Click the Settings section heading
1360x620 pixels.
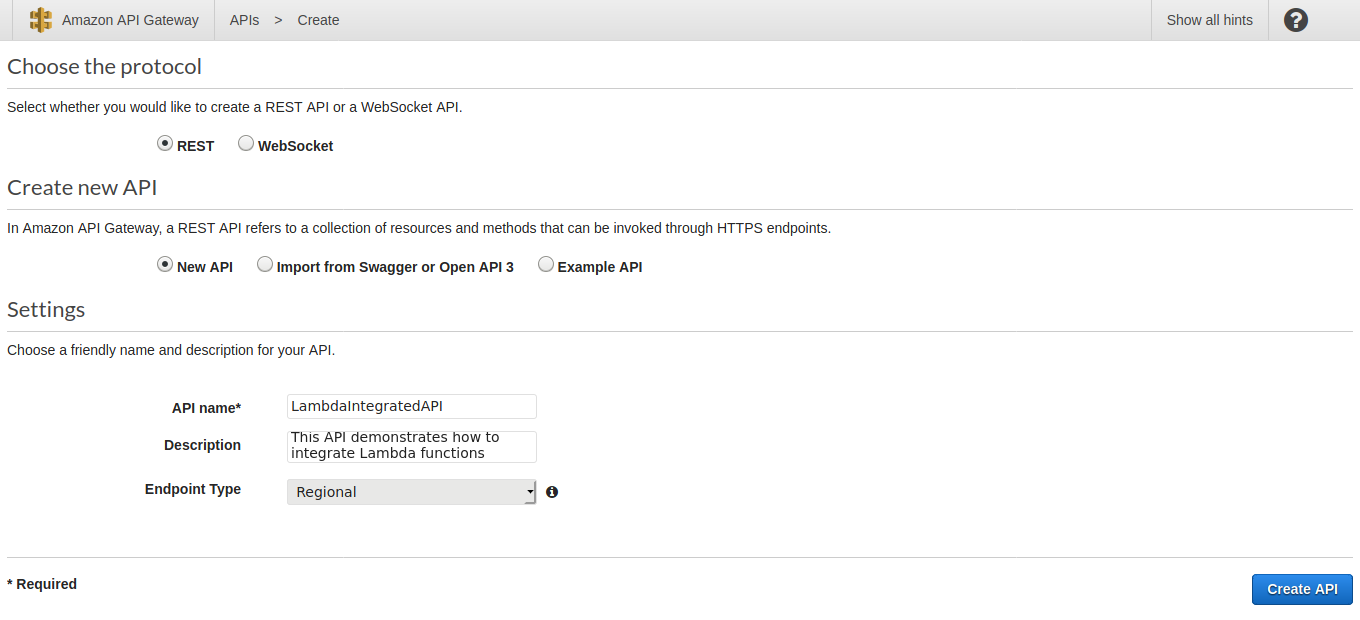tap(45, 309)
